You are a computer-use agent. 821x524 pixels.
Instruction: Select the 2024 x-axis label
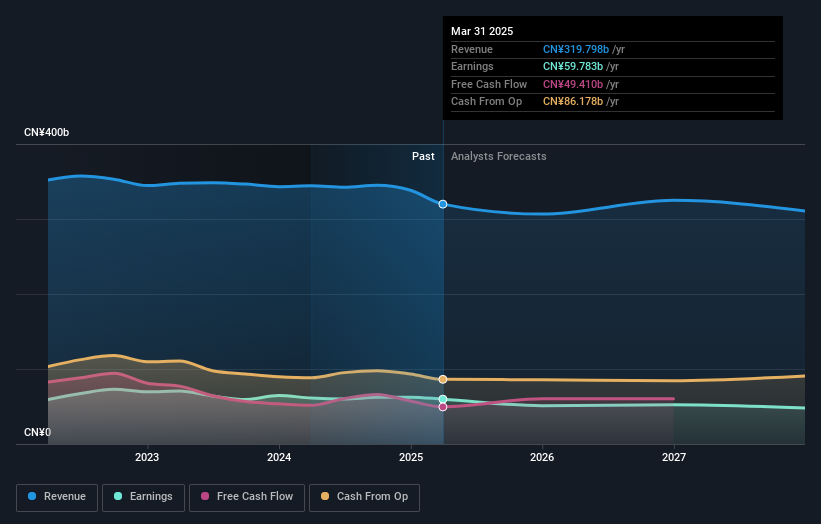[x=279, y=457]
